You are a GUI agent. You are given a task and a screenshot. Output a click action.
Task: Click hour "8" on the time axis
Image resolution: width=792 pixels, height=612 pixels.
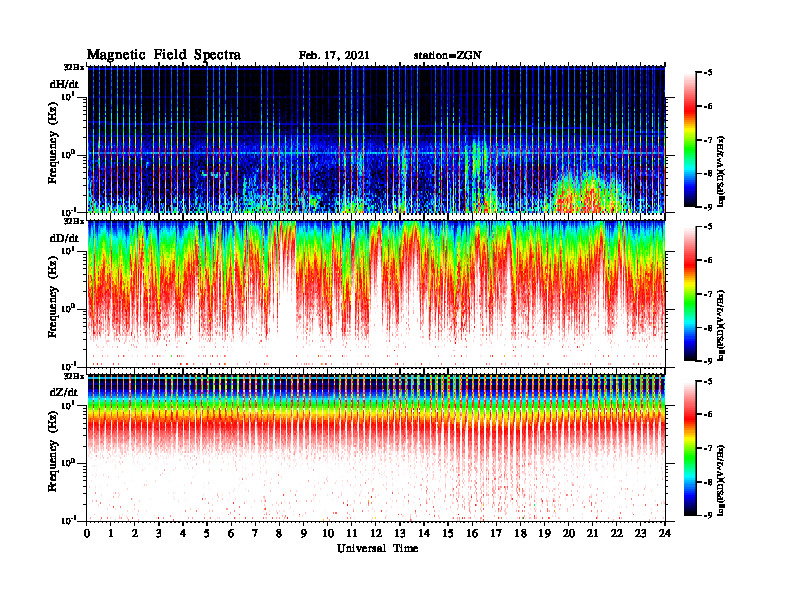[279, 533]
